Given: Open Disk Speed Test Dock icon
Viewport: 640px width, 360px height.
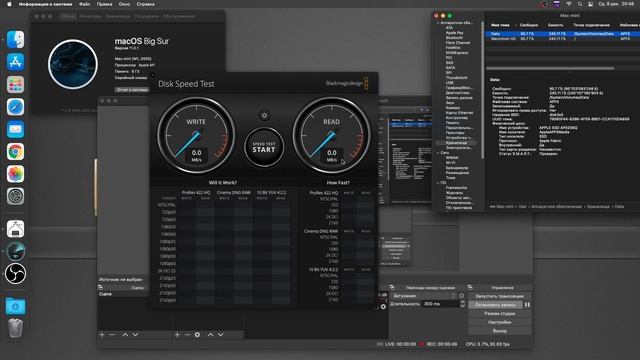Looking at the screenshot, I should coord(16,251).
